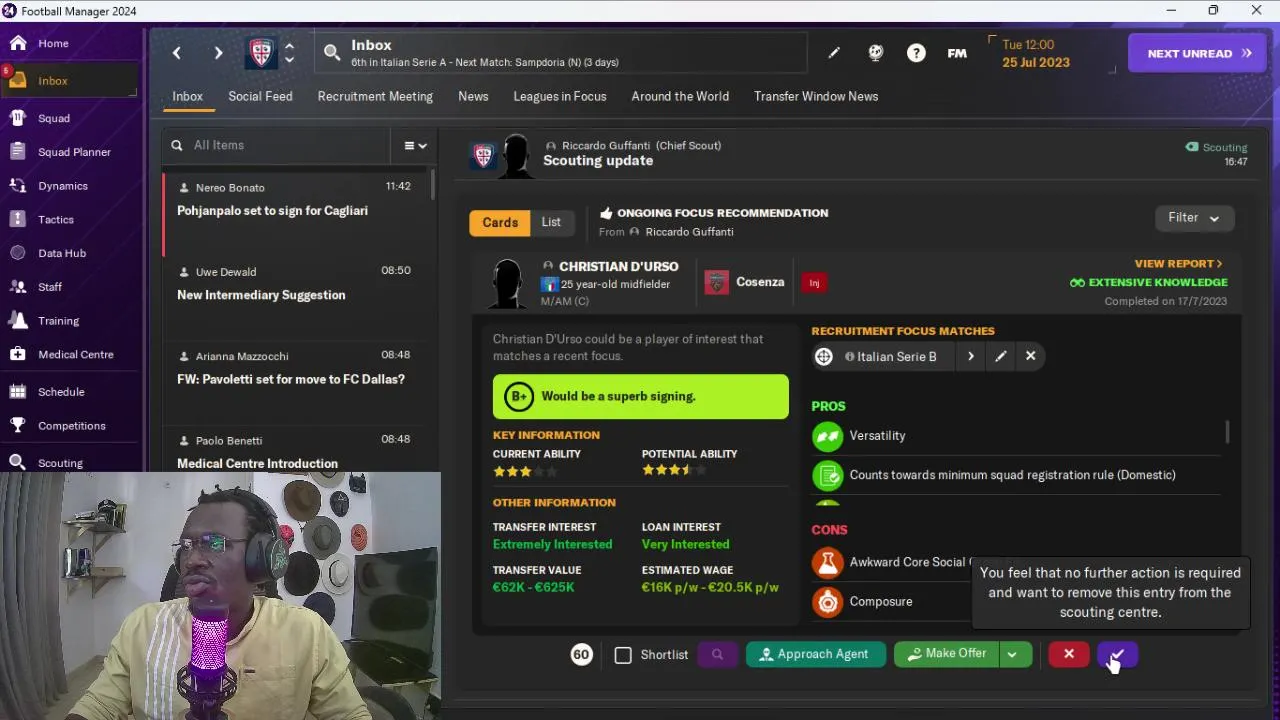Click the 60 rating badge

[x=581, y=655]
